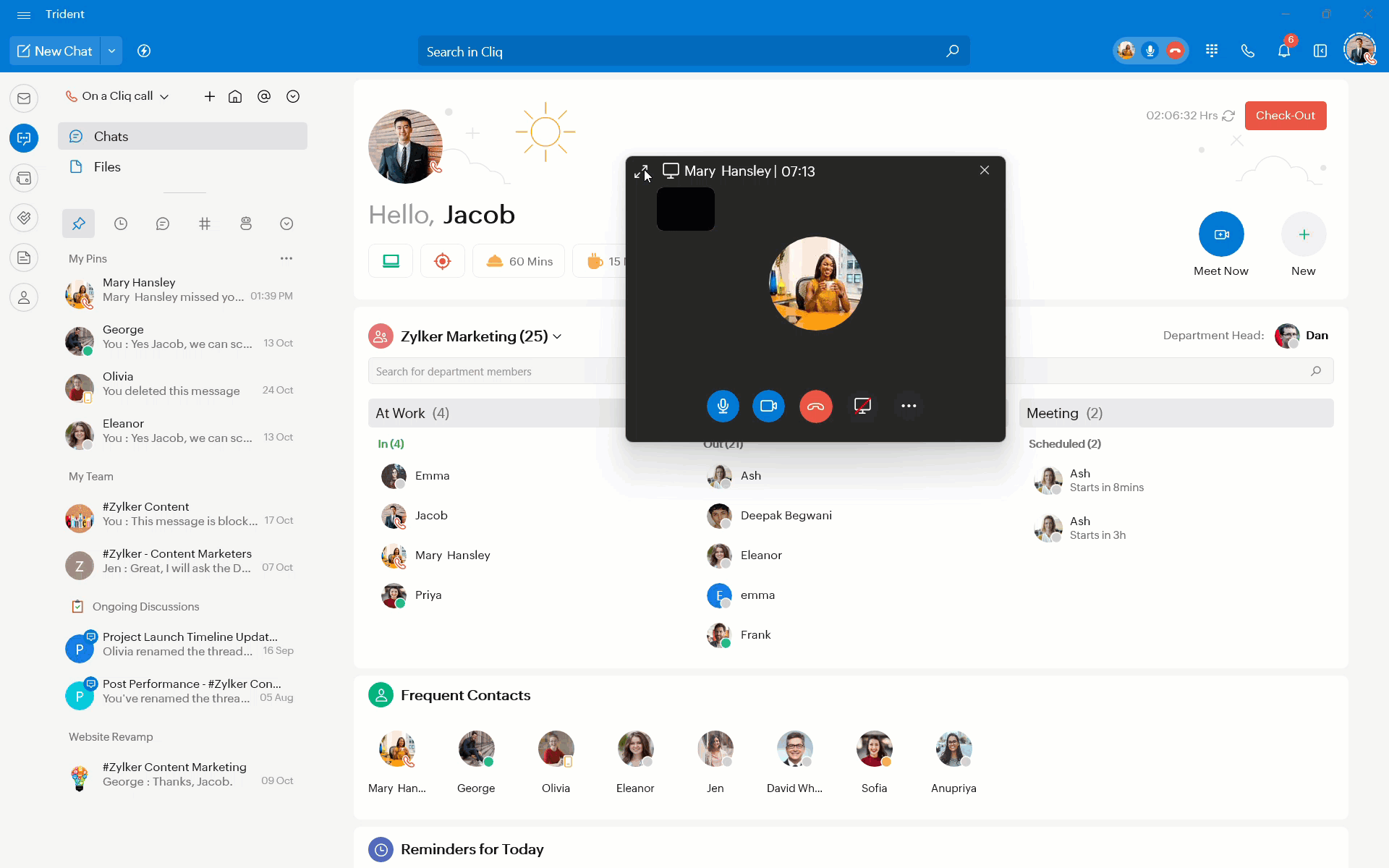The height and width of the screenshot is (868, 1389).
Task: Select the Files menu item
Action: [x=107, y=167]
